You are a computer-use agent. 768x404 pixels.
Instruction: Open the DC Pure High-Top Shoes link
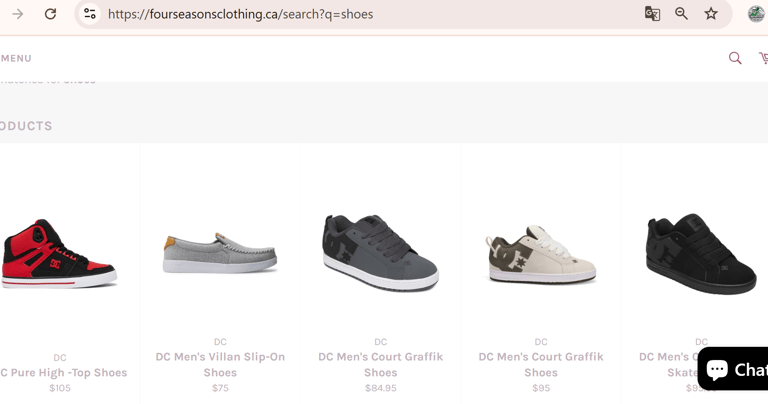[x=64, y=373]
